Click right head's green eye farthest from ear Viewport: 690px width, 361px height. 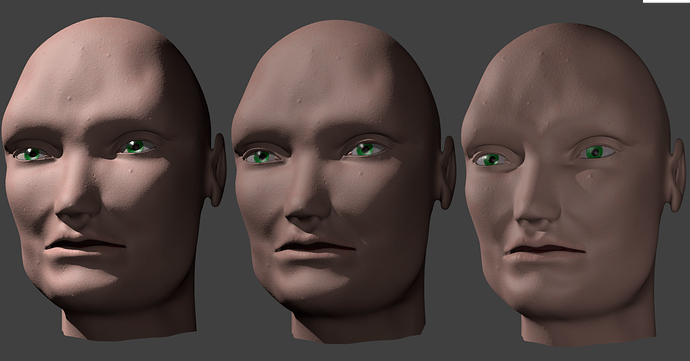[491, 159]
